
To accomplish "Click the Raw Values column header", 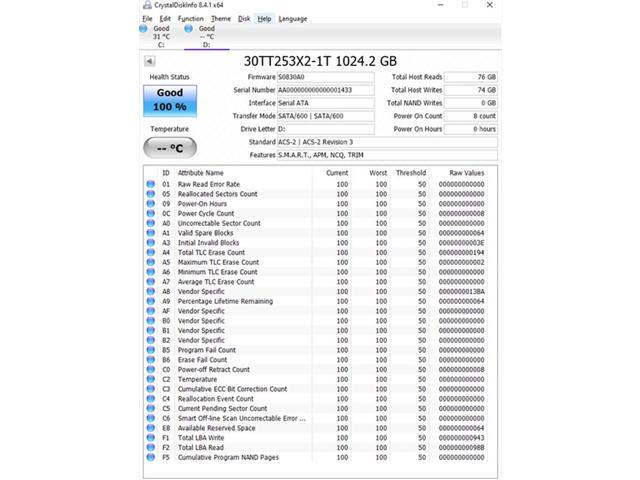I will (466, 173).
